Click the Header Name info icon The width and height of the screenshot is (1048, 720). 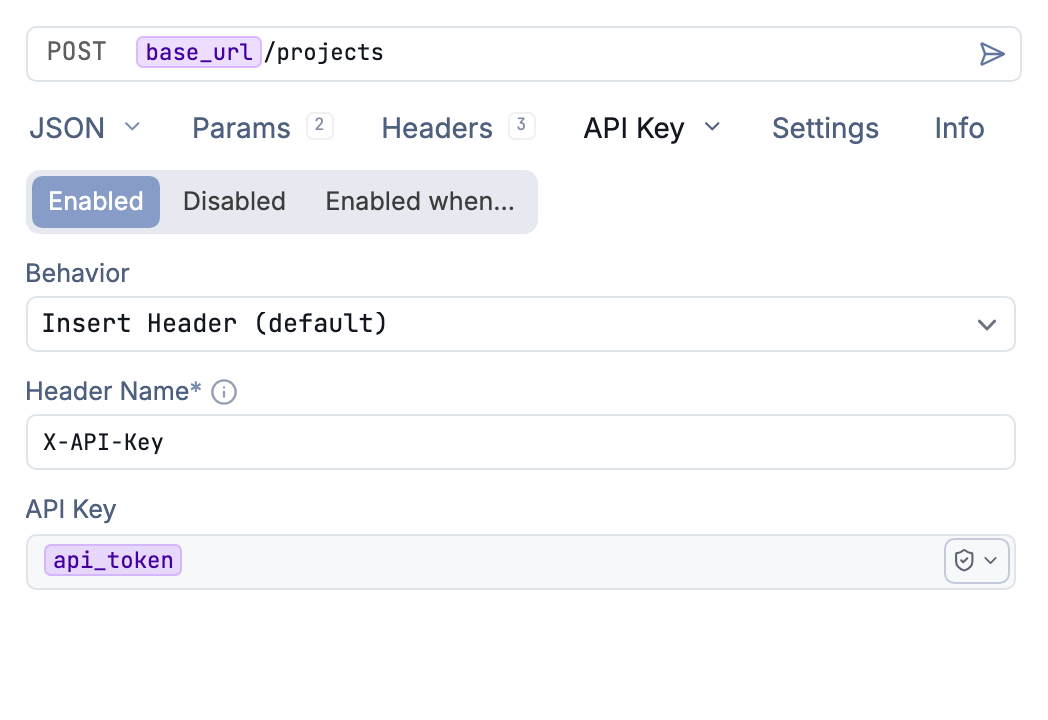pyautogui.click(x=224, y=392)
